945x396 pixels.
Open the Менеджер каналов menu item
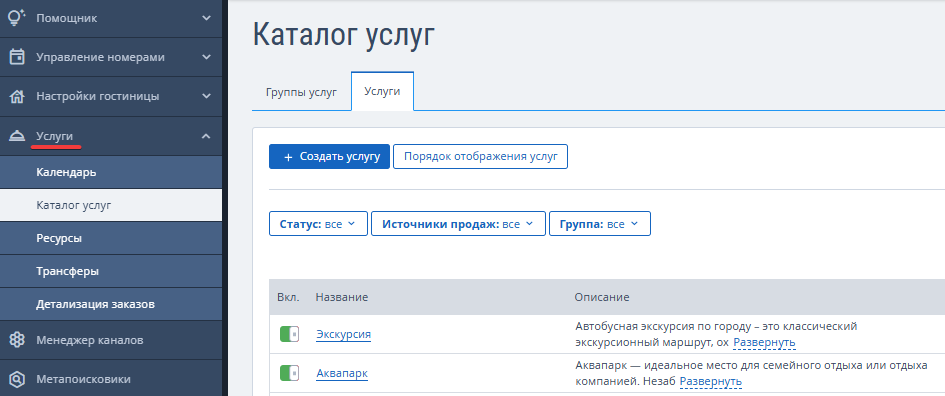point(111,340)
